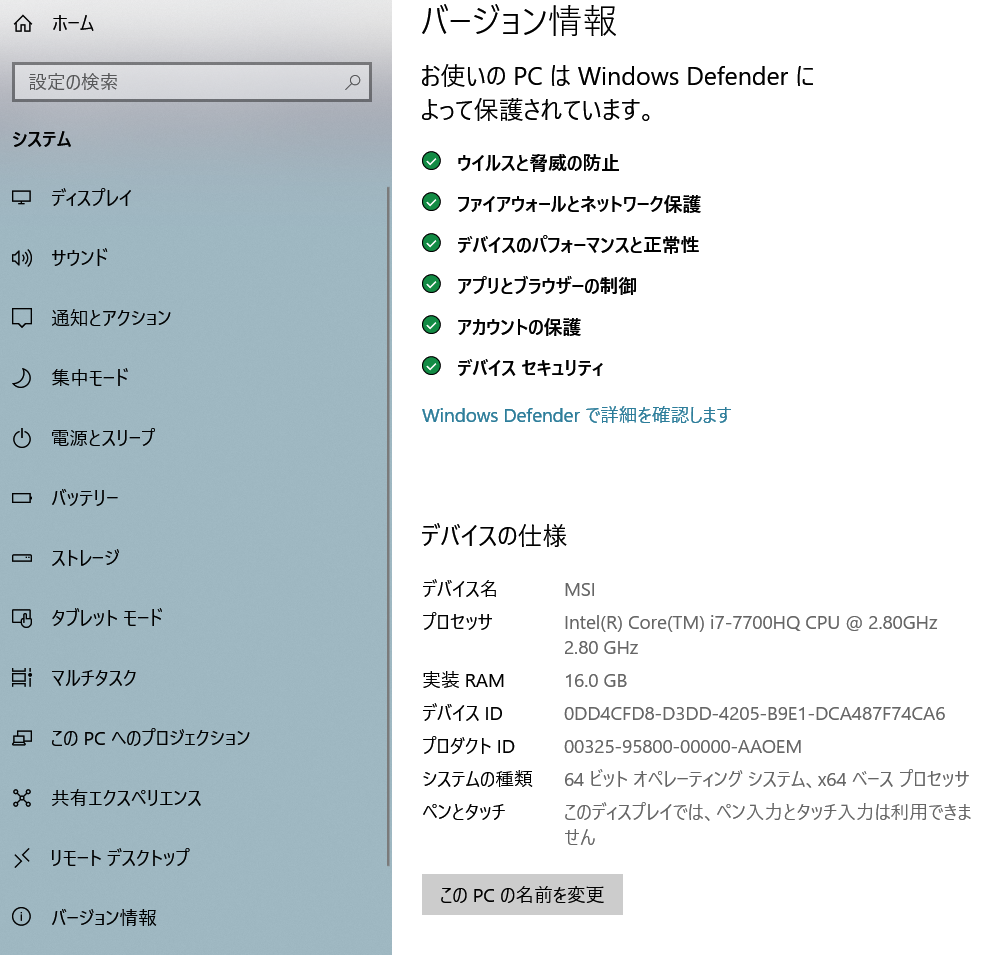This screenshot has height=955, width=984.
Task: Click the Power & sleep icon
Action: coord(22,438)
